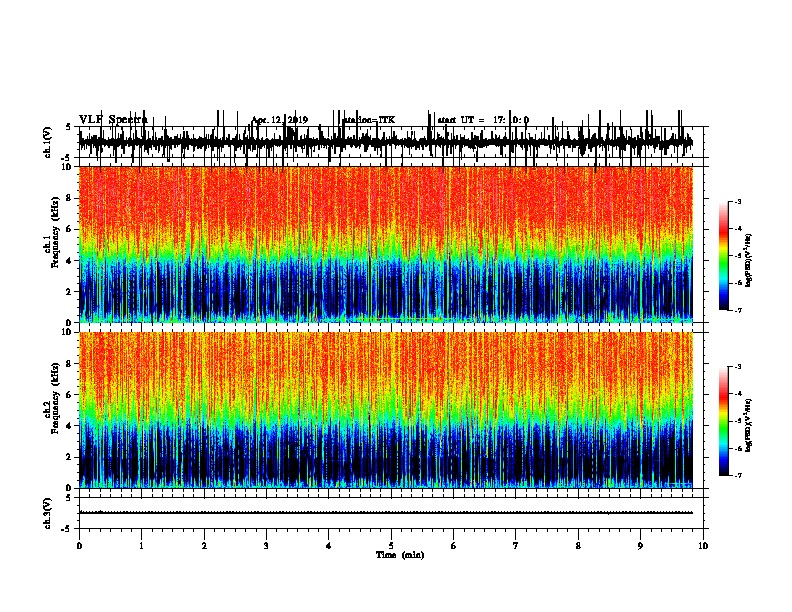Viewport: 792px width, 612px height.
Task: Select the date label "Apr. 12, 2019"
Action: 280,120
